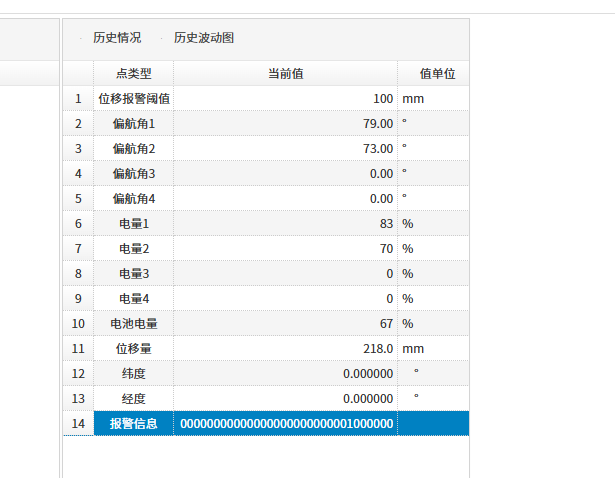615x478 pixels.
Task: Select the 电量3 row
Action: pyautogui.click(x=133, y=274)
